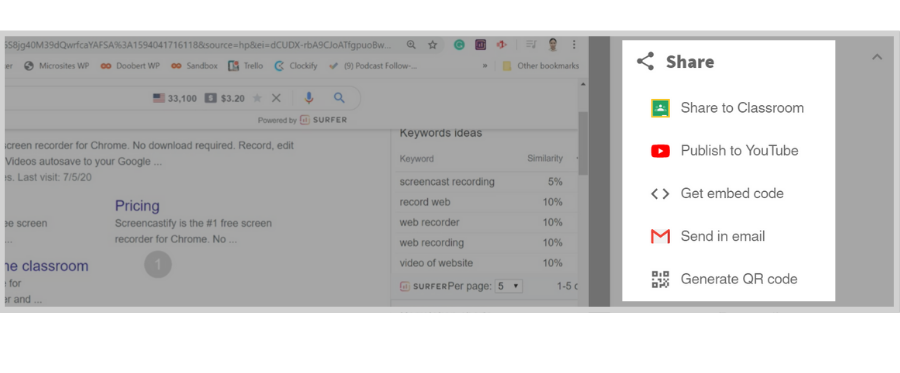Open the Chrome profile avatar
The height and width of the screenshot is (373, 900).
(553, 45)
